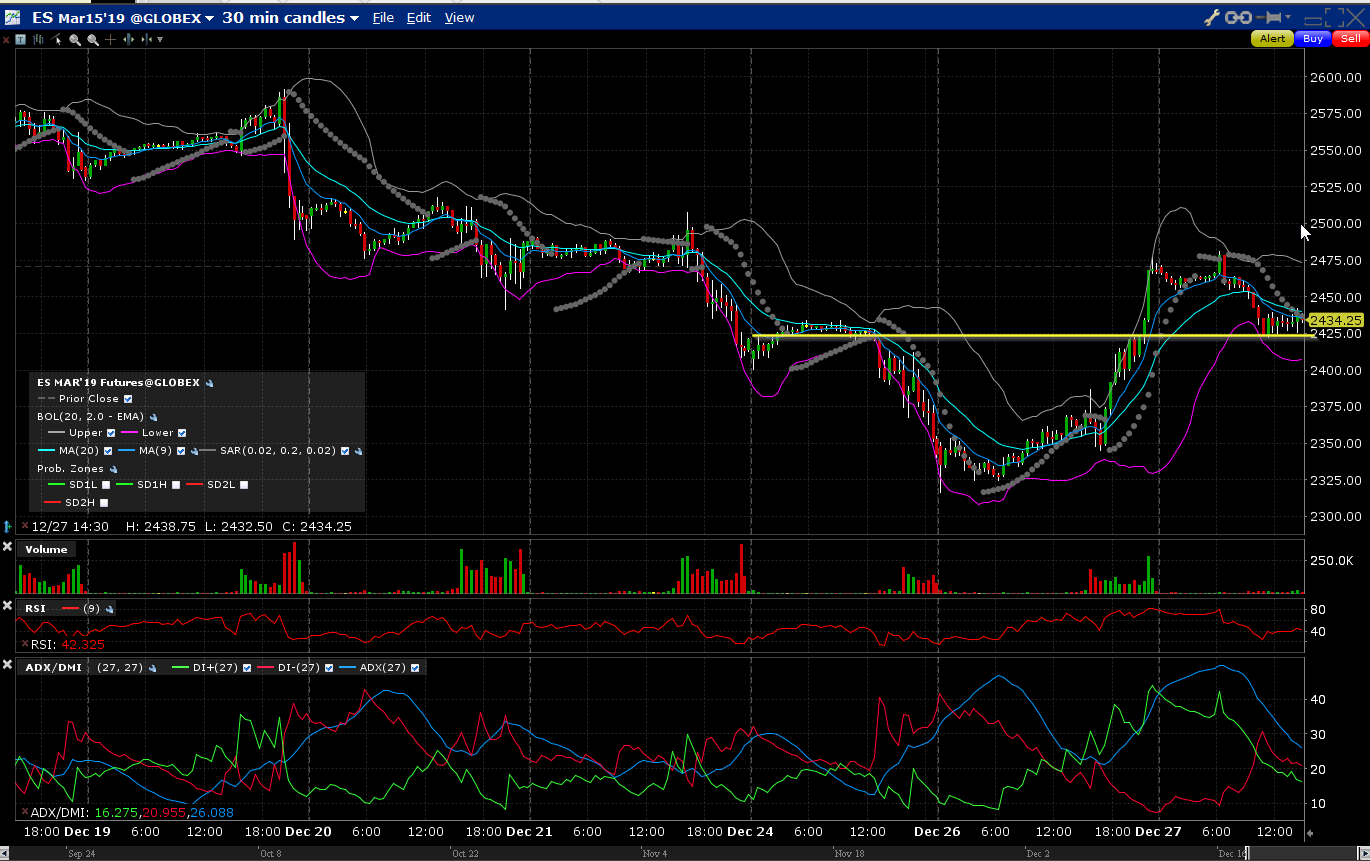Uncheck the Prior Close checkbox
The width and height of the screenshot is (1370, 861).
click(128, 399)
